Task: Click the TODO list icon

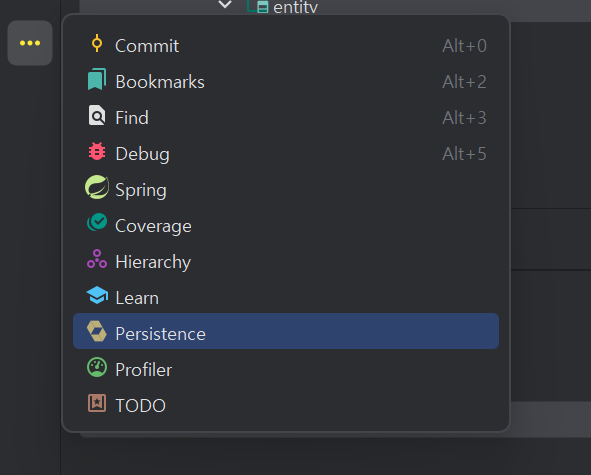Action: 97,403
